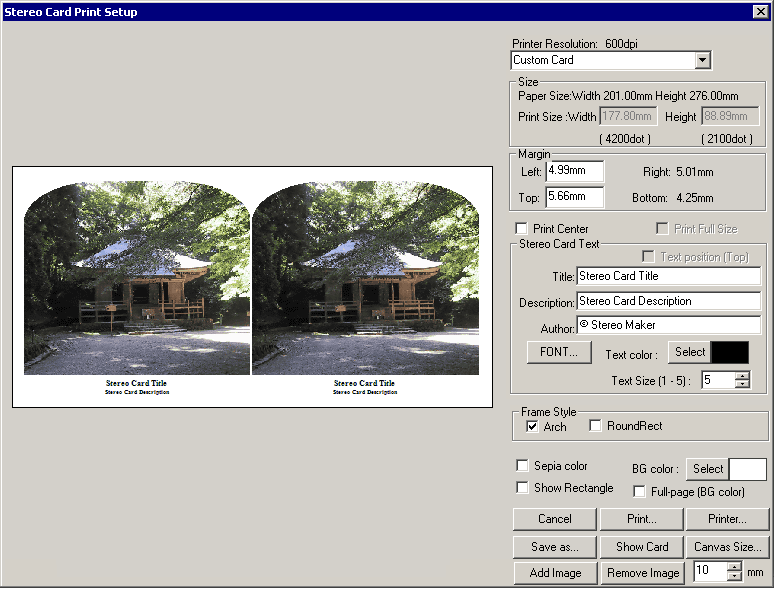Click the Save as... button
Viewport: 774px width, 589px height.
[x=555, y=547]
